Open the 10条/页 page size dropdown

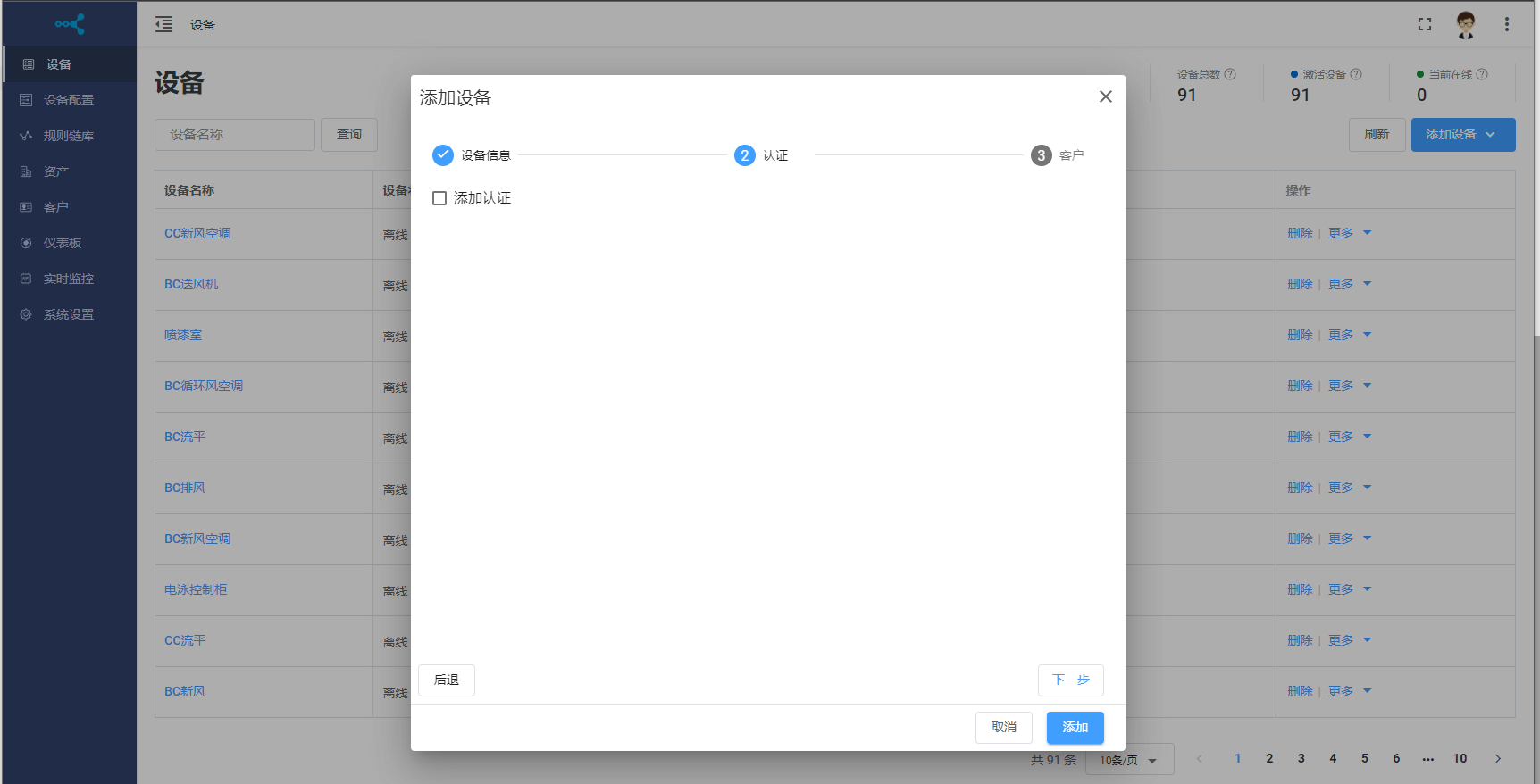click(x=1129, y=760)
